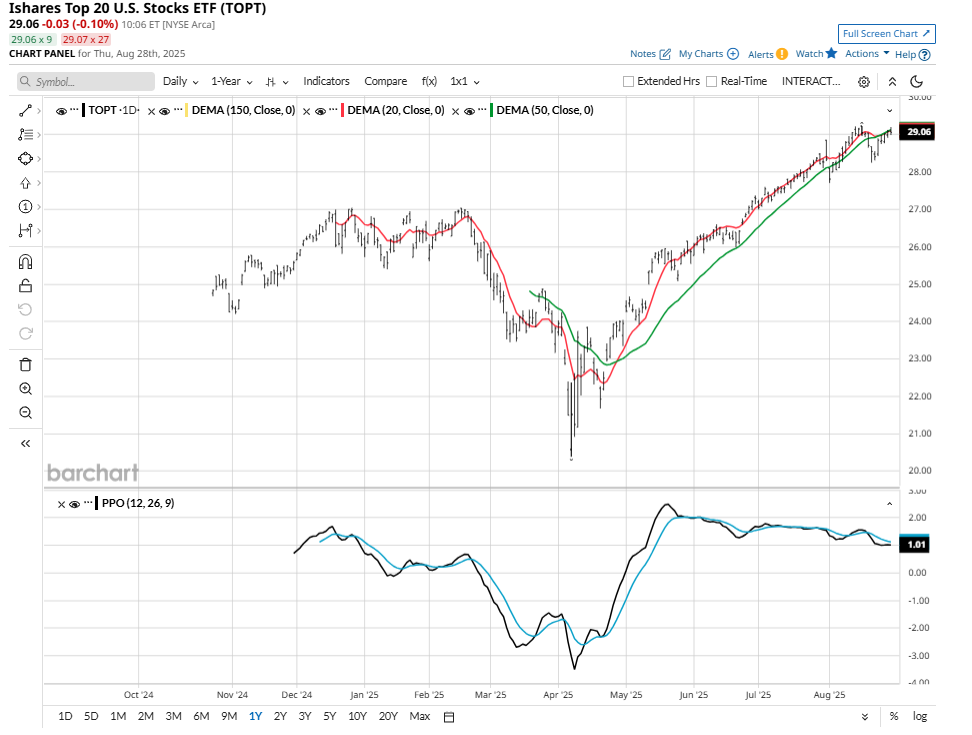Select the numbered circle marker tool
The image size is (972, 735).
pos(25,206)
